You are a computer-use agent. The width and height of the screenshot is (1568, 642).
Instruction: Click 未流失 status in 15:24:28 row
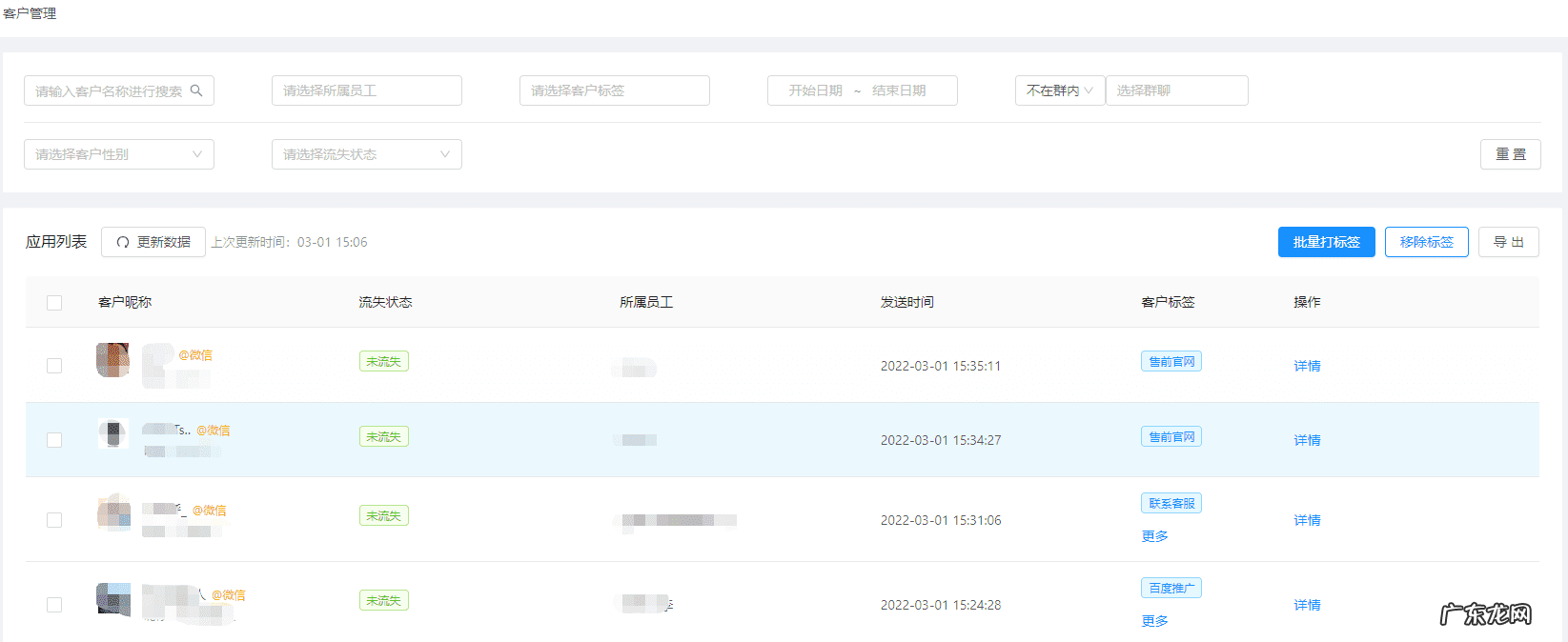click(x=384, y=600)
